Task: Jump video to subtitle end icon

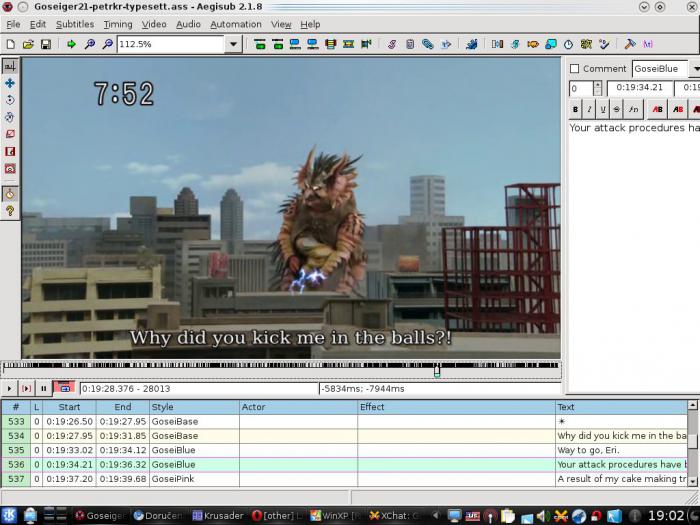Action: tap(277, 44)
